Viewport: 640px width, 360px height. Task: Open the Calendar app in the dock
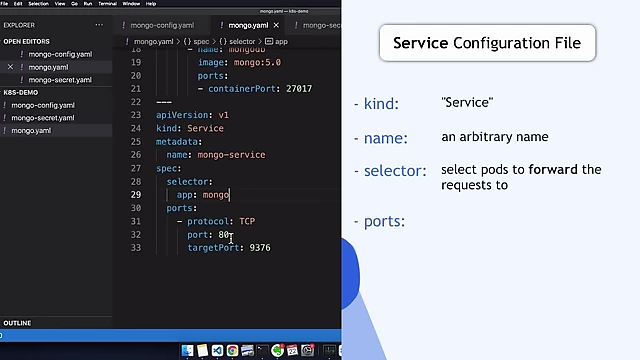[292, 350]
